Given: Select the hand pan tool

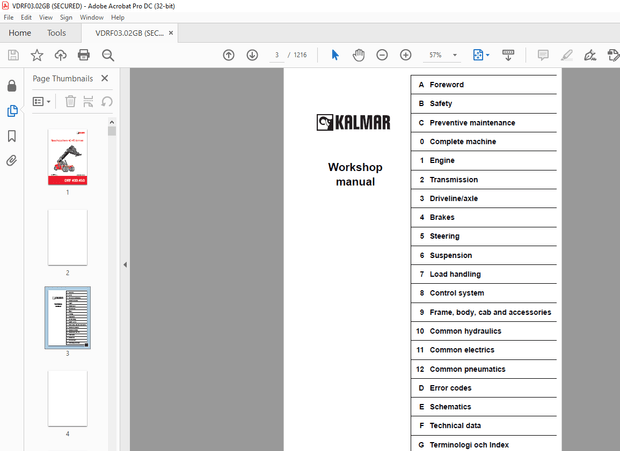Looking at the screenshot, I should [x=358, y=55].
